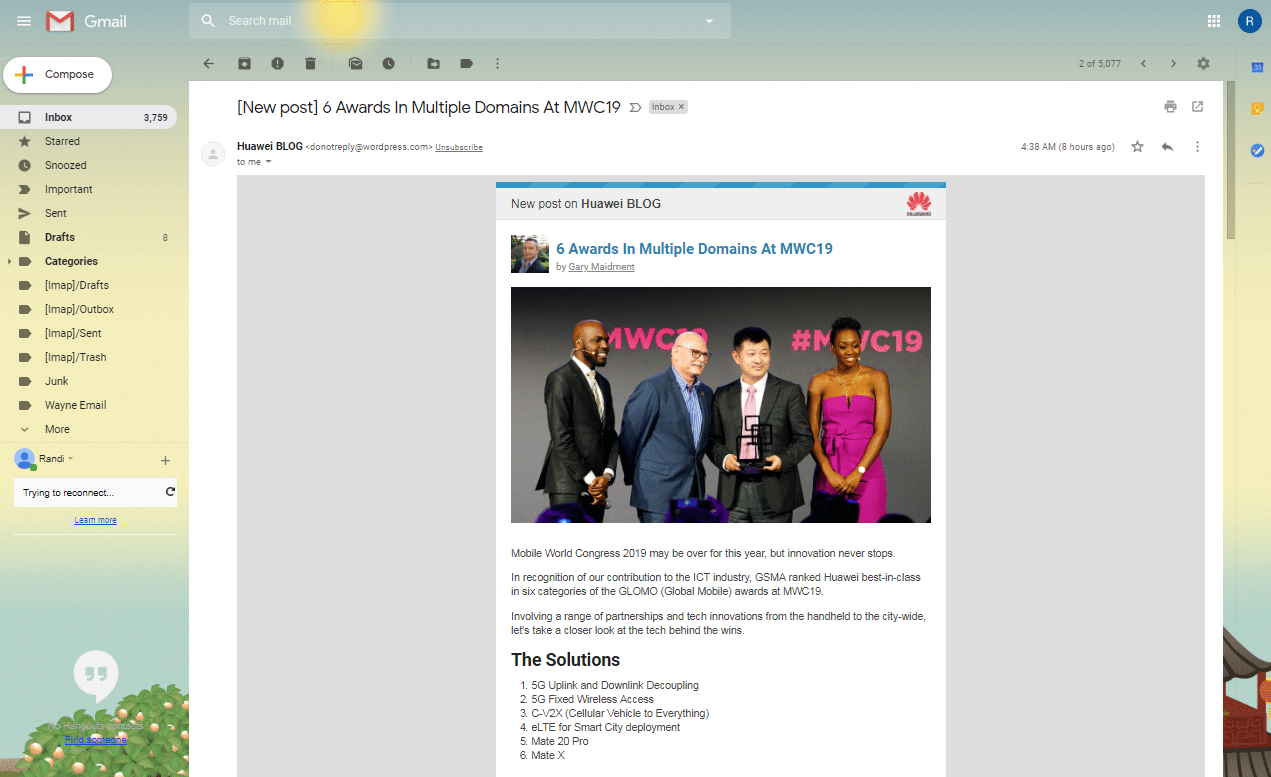Image resolution: width=1271 pixels, height=777 pixels.
Task: Expand the 'to me' recipient details
Action: [x=268, y=162]
